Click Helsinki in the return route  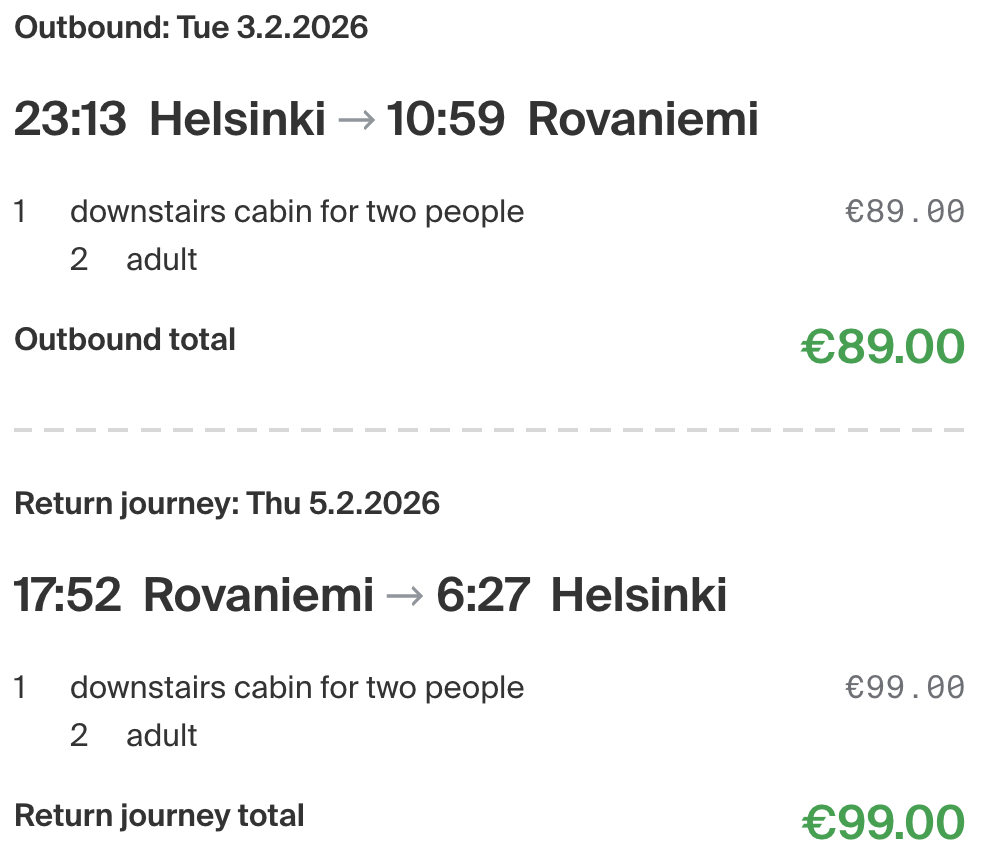pos(639,596)
